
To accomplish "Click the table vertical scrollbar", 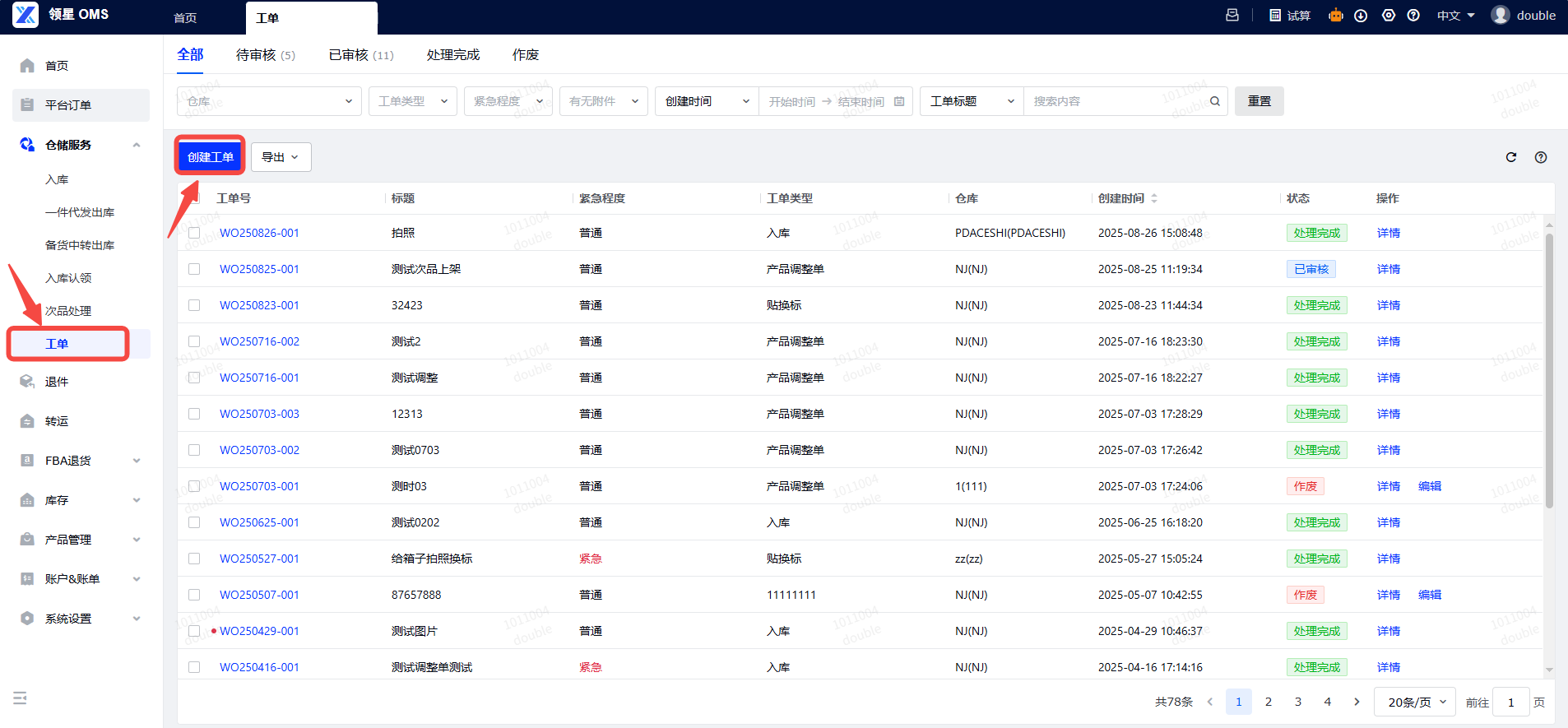I will point(1549,370).
